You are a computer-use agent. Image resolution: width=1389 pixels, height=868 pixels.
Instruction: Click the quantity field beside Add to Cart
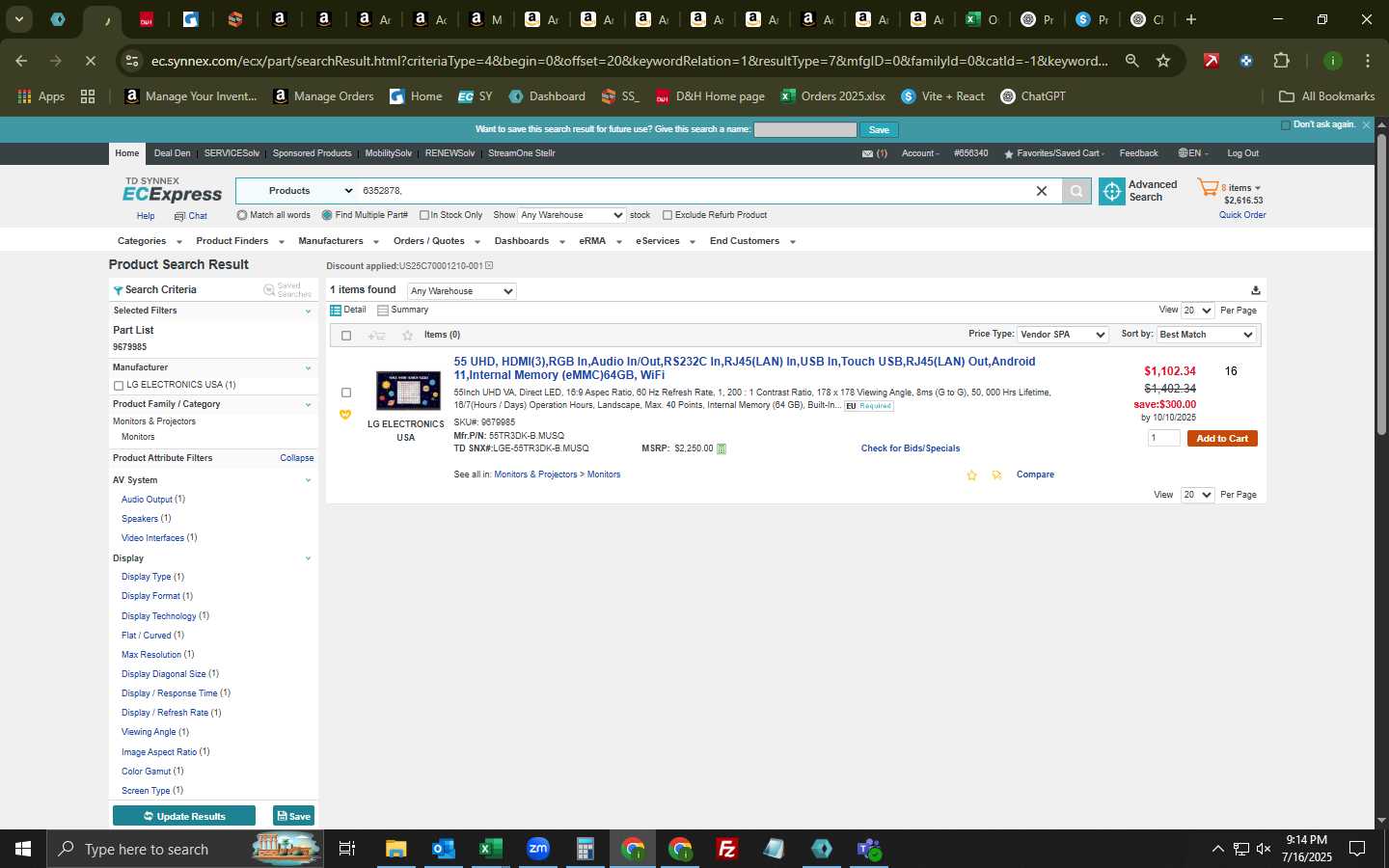(1163, 438)
